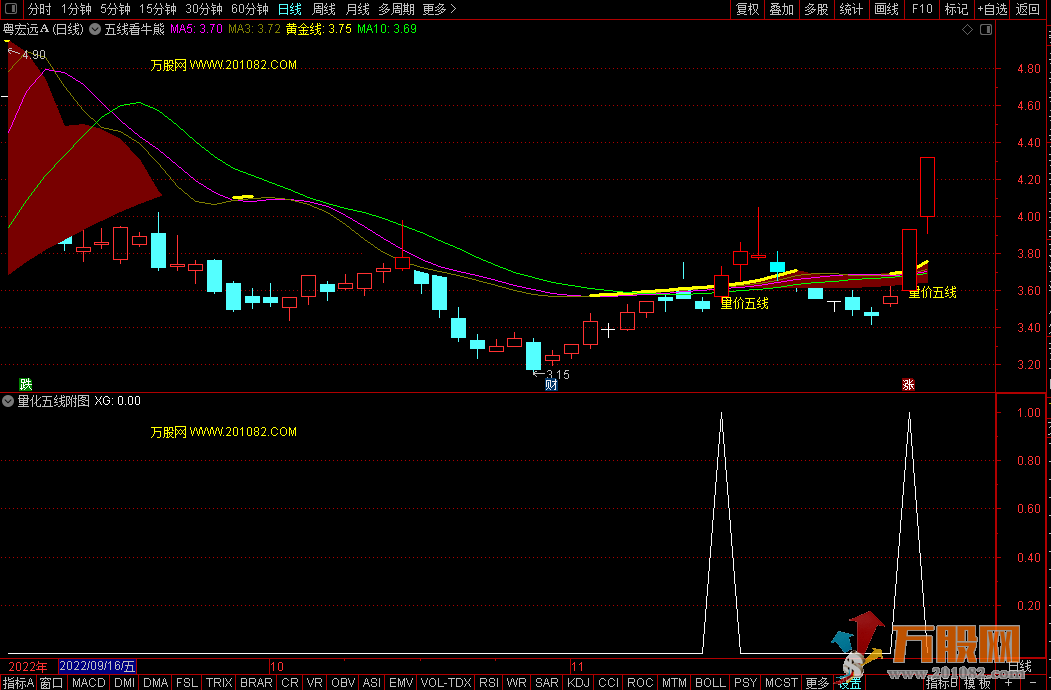
Task: Select the ROC indicator
Action: pos(640,683)
